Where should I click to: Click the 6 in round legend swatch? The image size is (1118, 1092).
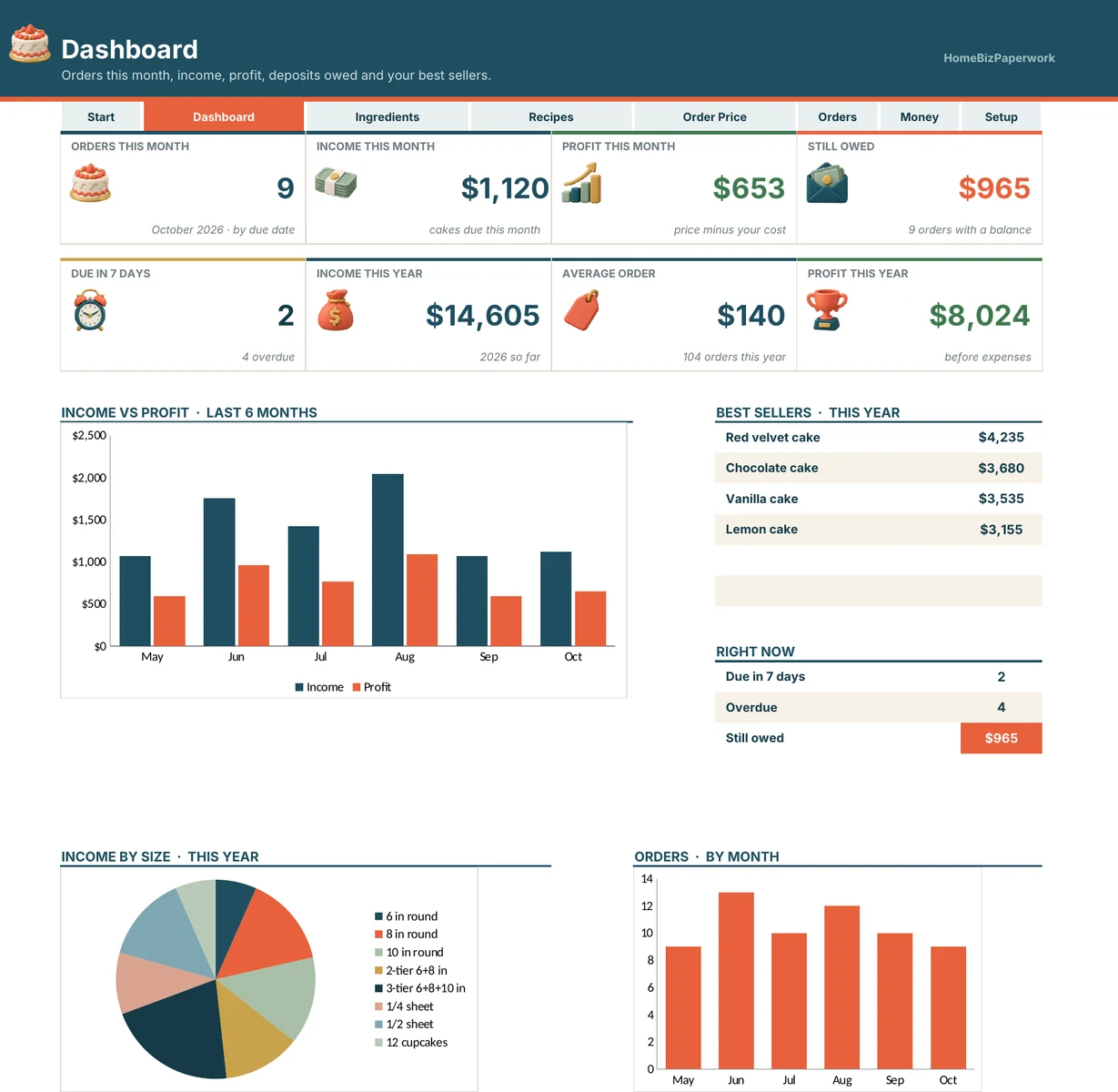[x=378, y=916]
